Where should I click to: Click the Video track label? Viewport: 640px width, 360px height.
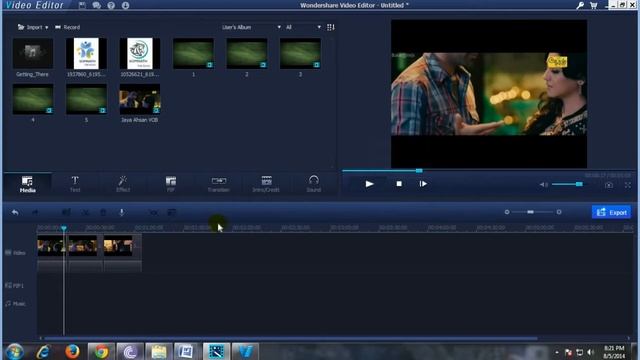point(16,253)
